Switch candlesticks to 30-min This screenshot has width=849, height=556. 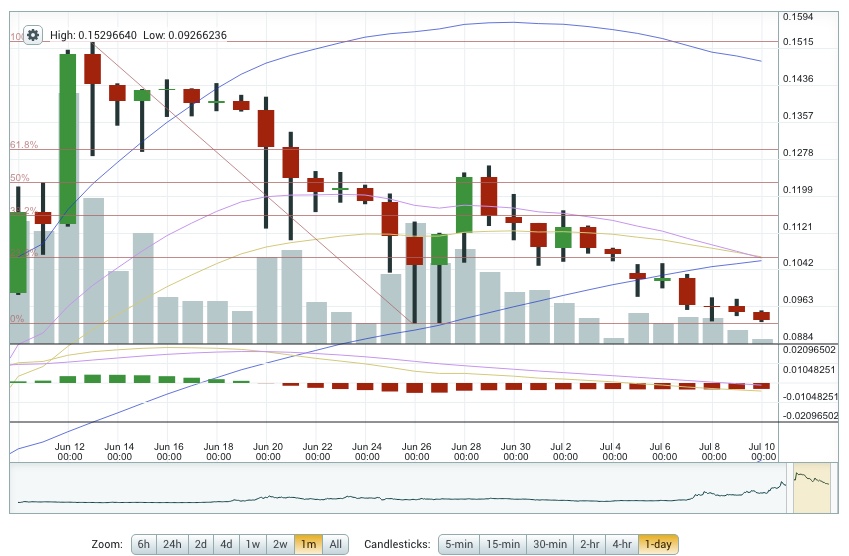click(x=550, y=544)
